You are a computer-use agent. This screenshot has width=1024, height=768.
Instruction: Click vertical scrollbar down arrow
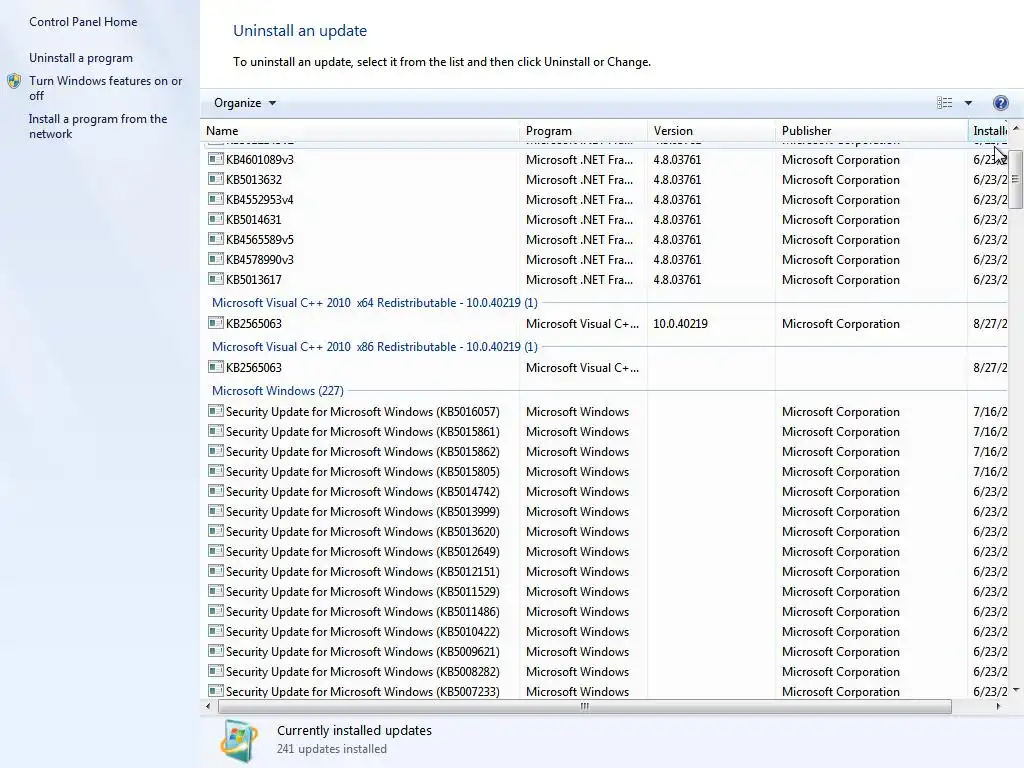coord(1016,690)
